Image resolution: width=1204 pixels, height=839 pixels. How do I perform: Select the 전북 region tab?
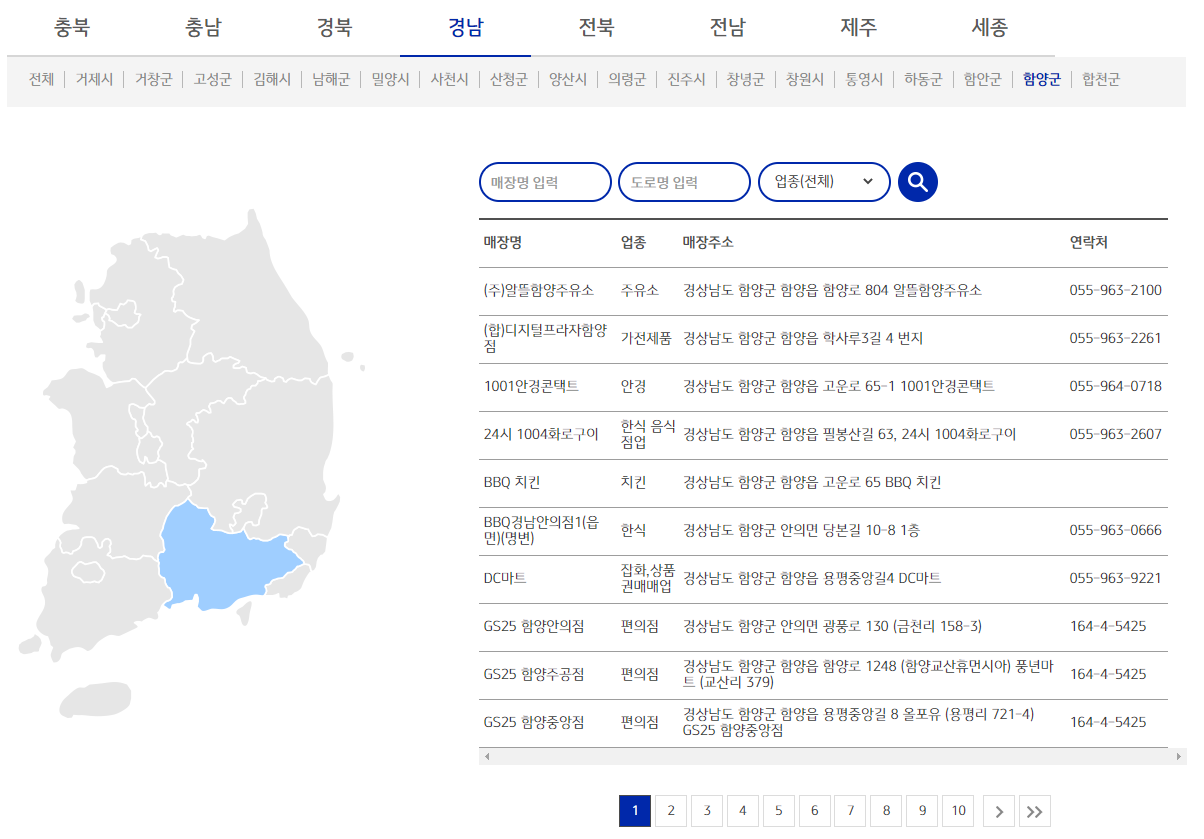pos(596,28)
